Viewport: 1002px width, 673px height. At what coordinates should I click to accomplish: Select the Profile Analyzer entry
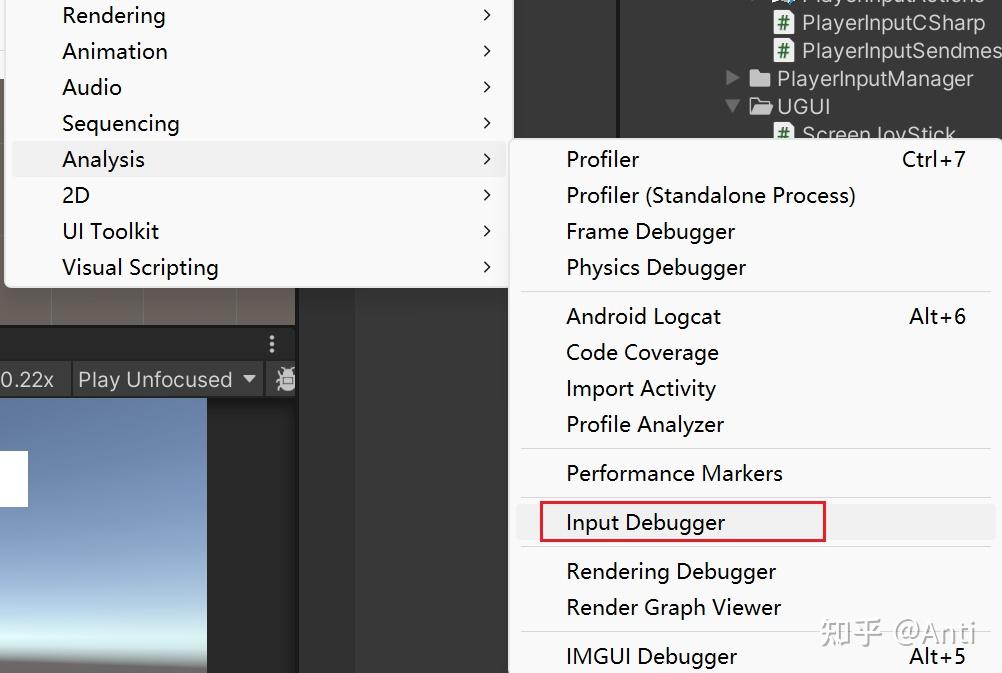tap(645, 424)
